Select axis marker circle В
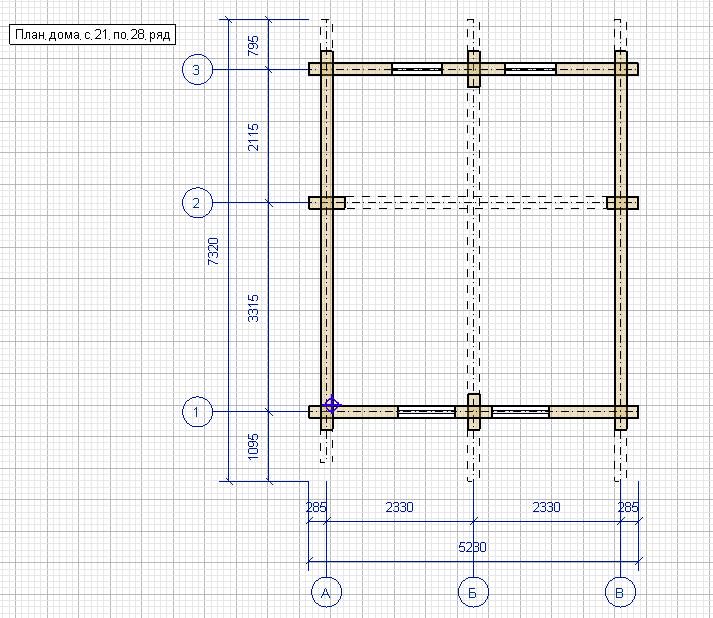 point(620,592)
